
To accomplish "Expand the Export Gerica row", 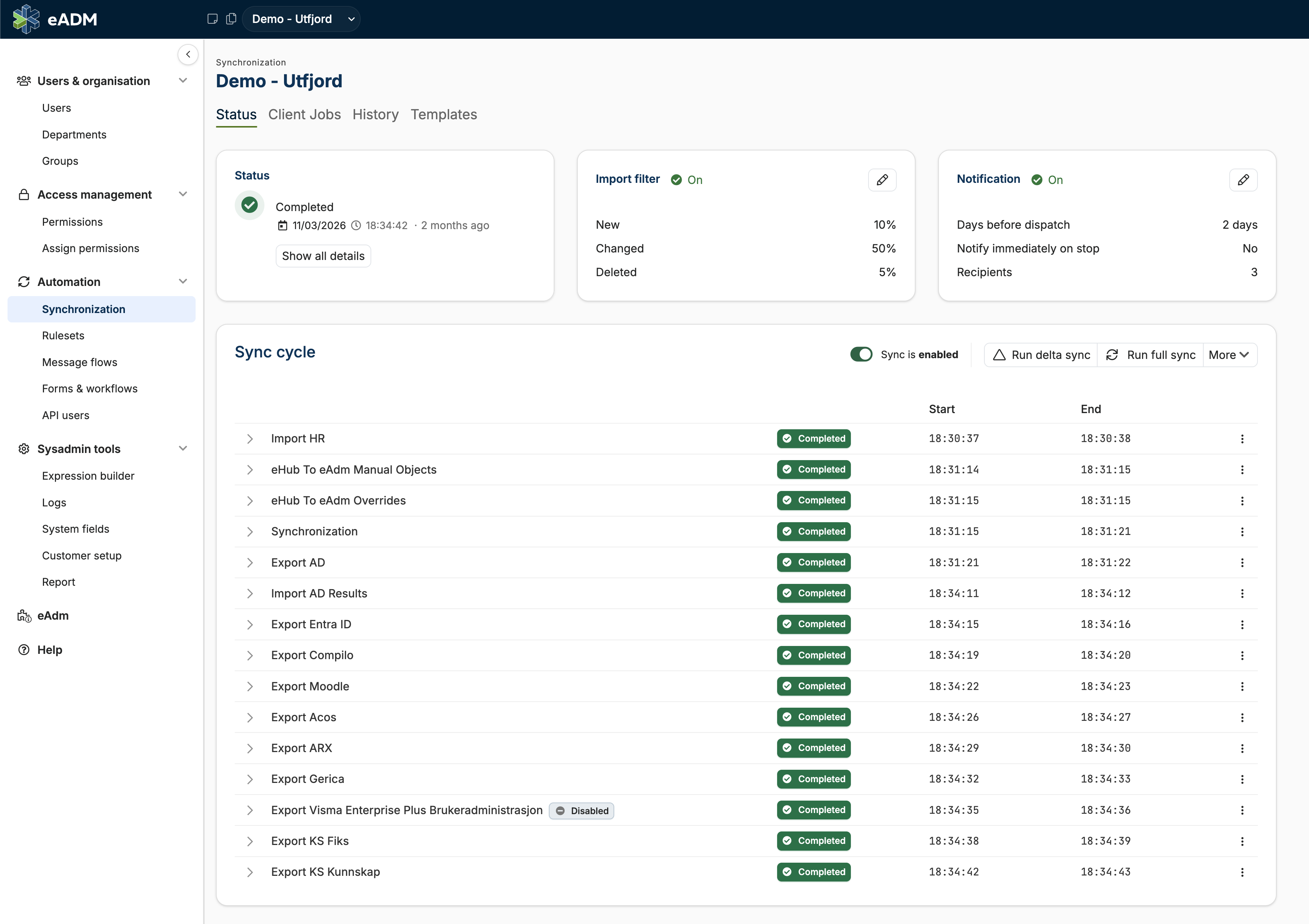I will click(x=250, y=779).
